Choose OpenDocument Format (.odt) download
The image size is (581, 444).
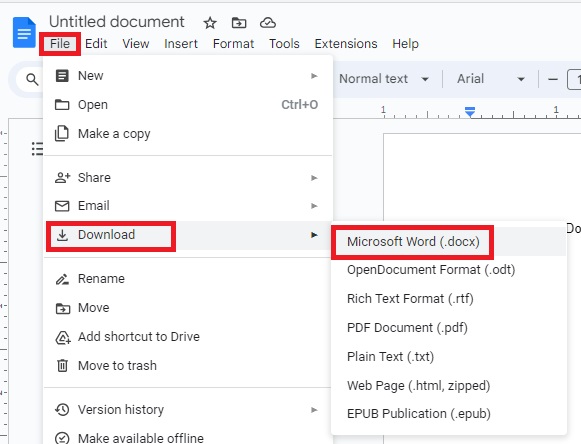pos(449,270)
